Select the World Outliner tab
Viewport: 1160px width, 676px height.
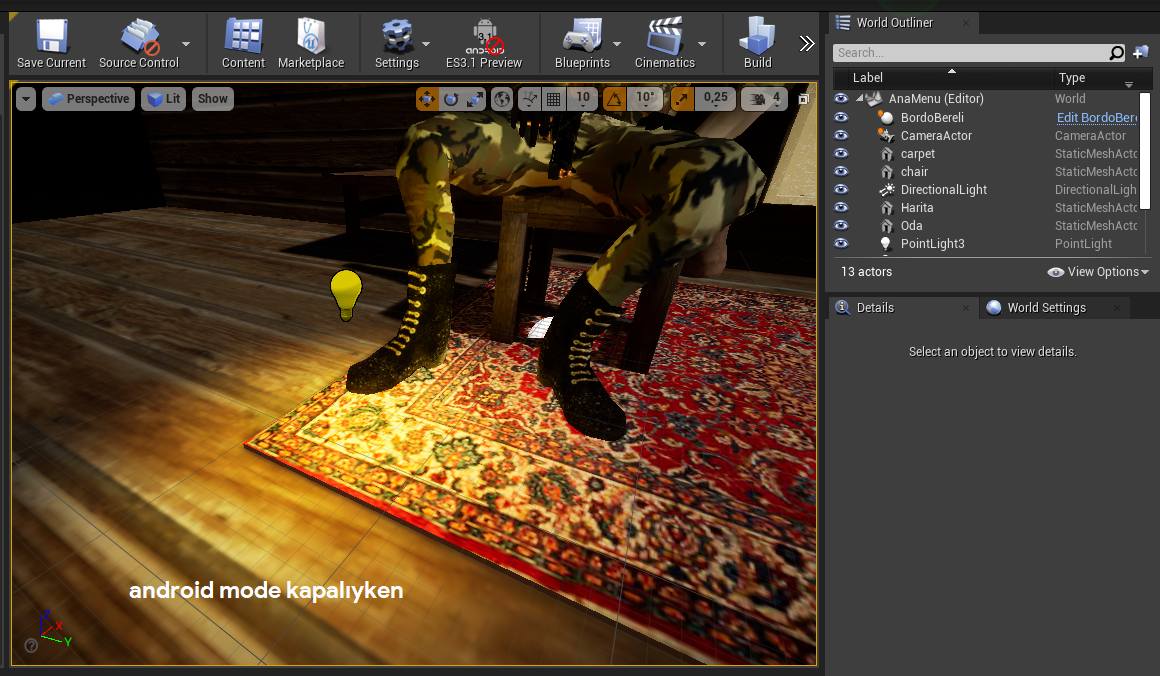coord(894,23)
